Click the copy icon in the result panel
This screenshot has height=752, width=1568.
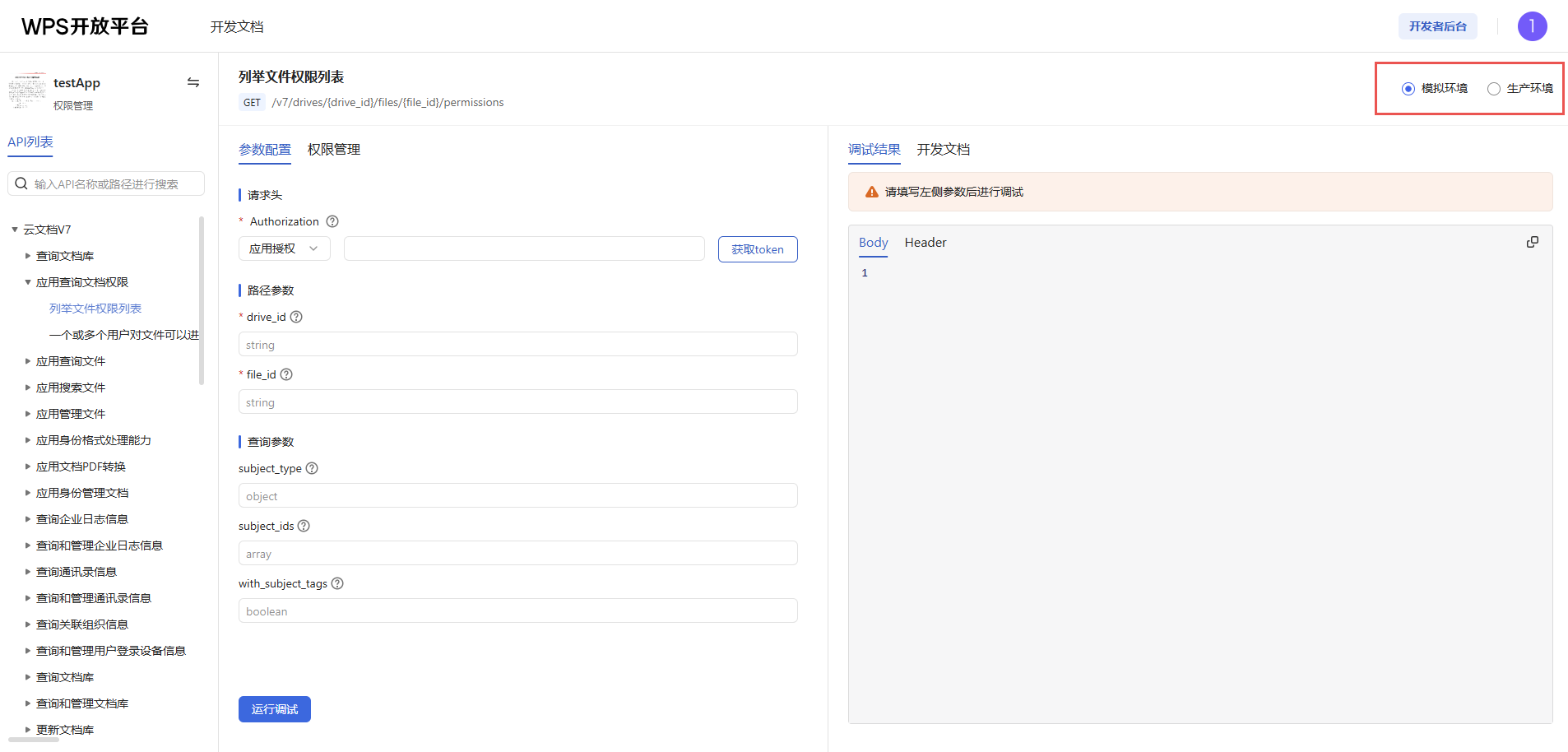(1532, 242)
